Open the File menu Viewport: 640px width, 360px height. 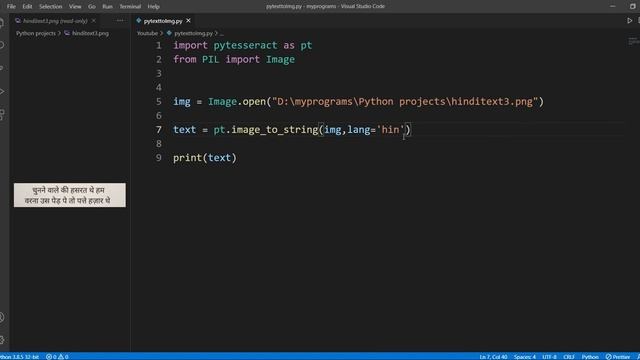(x=11, y=7)
